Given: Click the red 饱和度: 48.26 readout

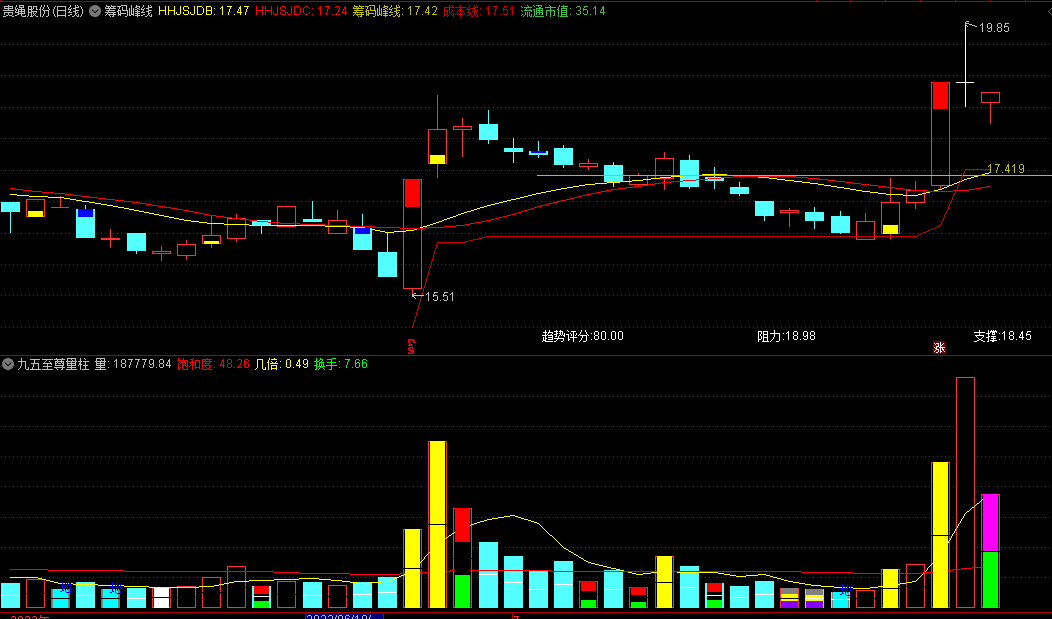Looking at the screenshot, I should 213,364.
